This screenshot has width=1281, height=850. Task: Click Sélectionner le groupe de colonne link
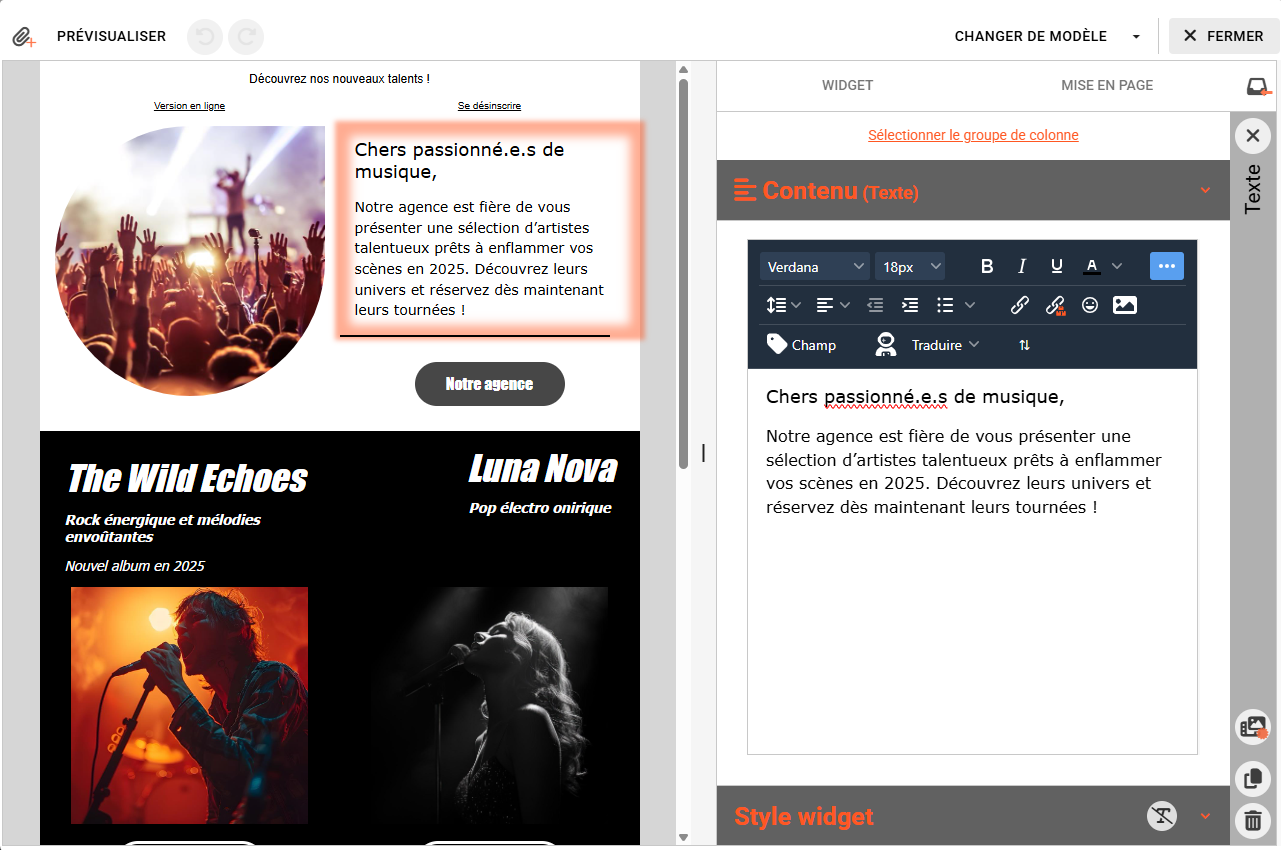(x=973, y=135)
